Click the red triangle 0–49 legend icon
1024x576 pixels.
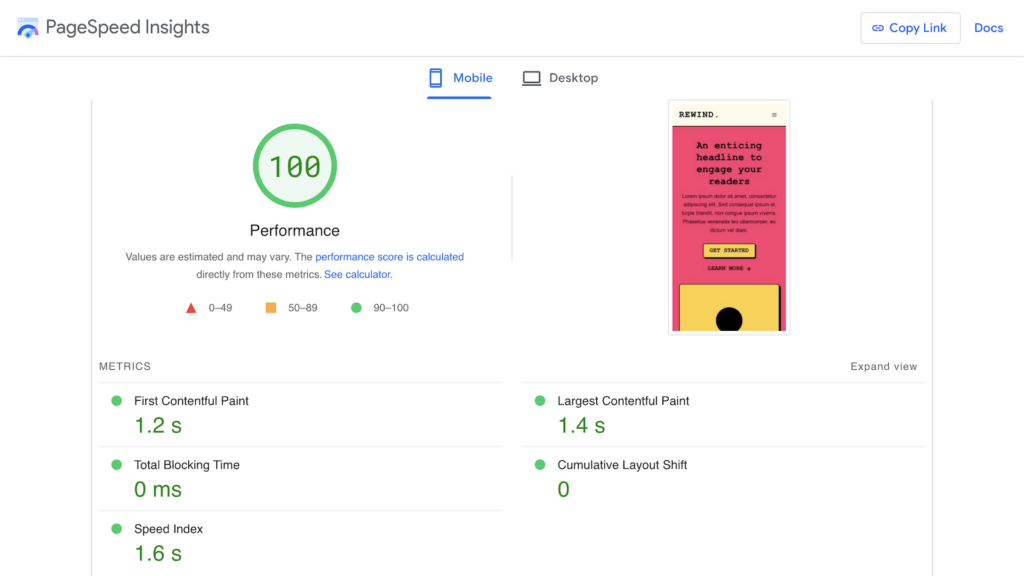[x=191, y=308]
